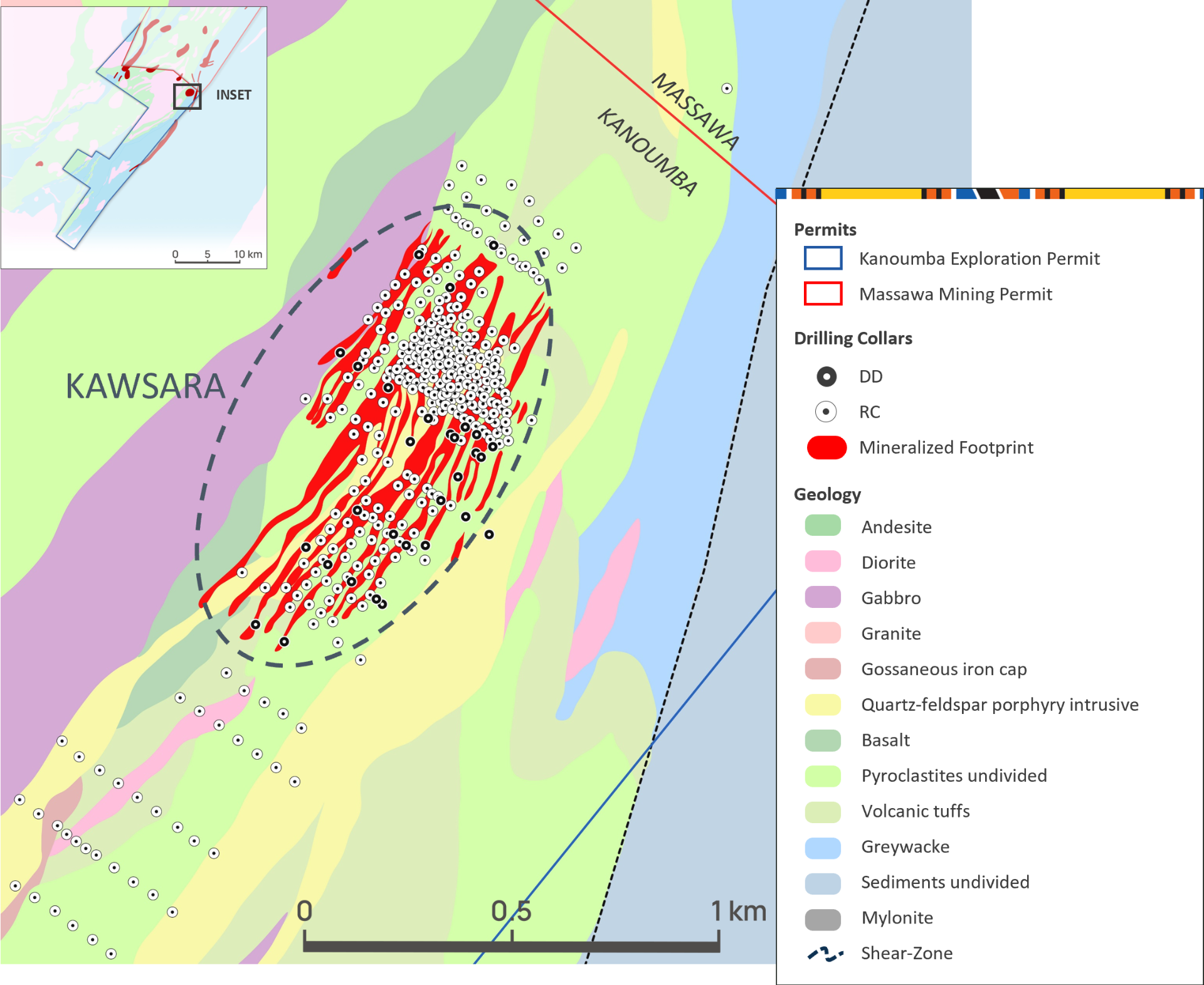Click the Geology legend heading
This screenshot has height=985, width=1204.
(827, 494)
